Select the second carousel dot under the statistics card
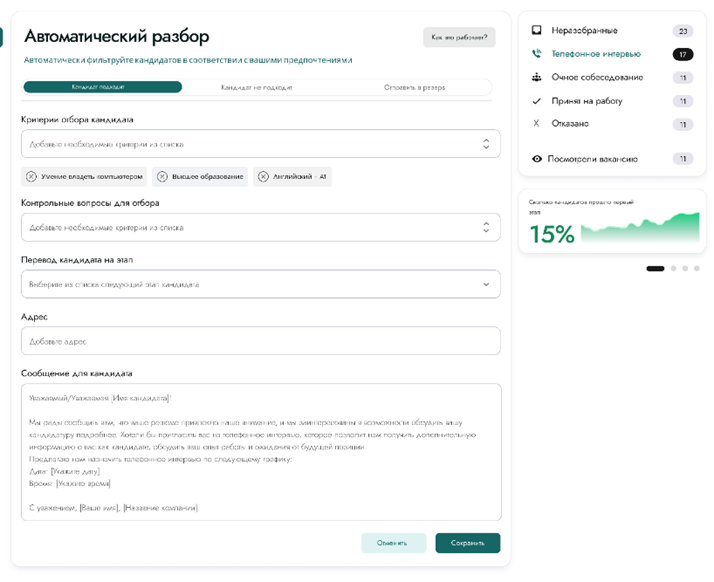This screenshot has width=714, height=582. (674, 268)
